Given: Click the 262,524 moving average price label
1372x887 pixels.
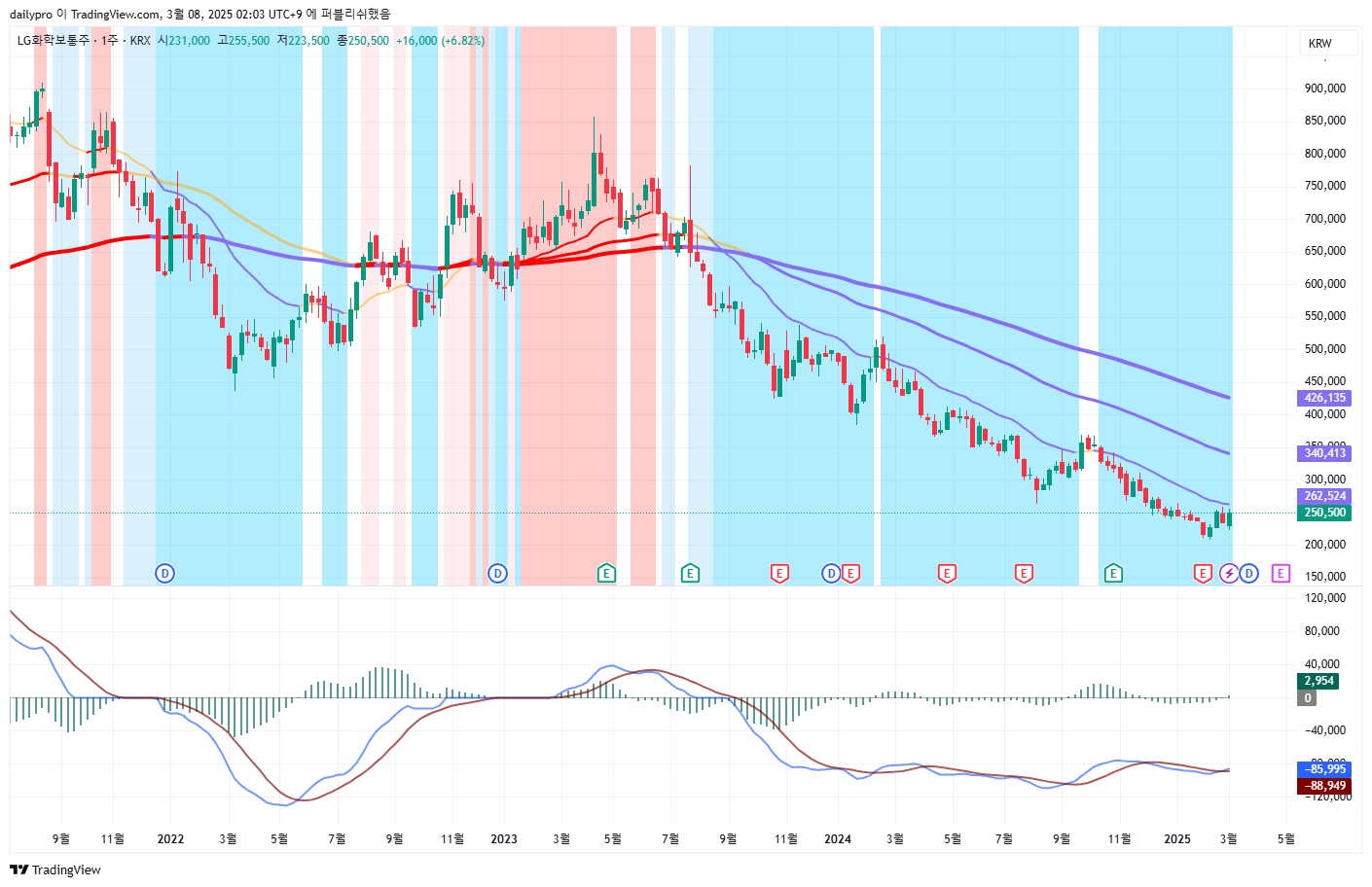Looking at the screenshot, I should pos(1324,496).
